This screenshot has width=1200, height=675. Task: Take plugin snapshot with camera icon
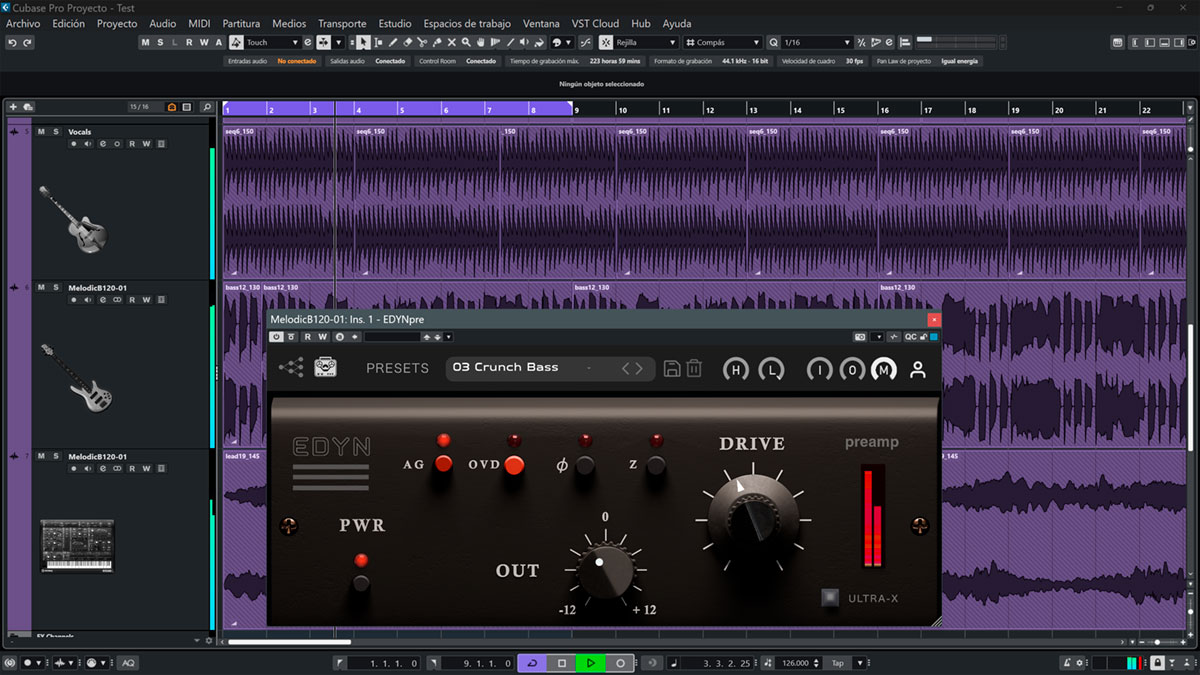[860, 337]
